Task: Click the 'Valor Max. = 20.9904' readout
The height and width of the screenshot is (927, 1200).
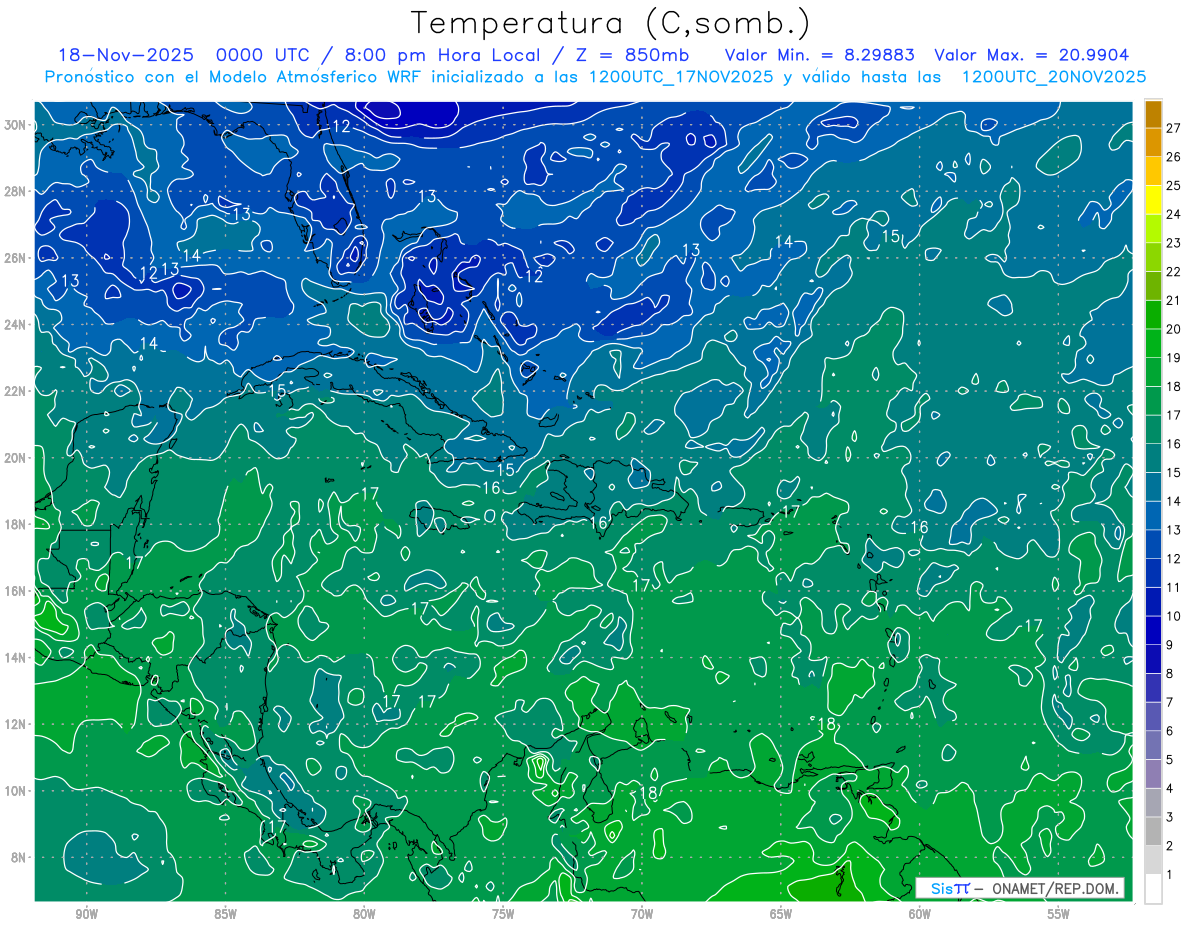Action: point(1032,55)
